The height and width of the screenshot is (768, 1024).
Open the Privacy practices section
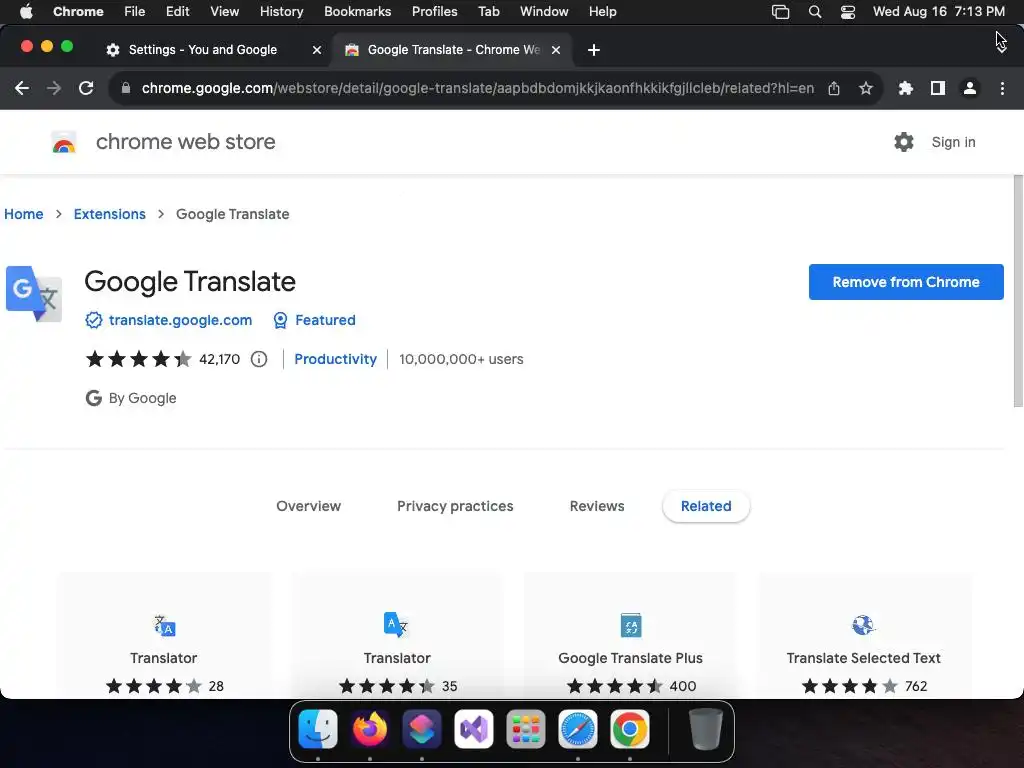(455, 506)
